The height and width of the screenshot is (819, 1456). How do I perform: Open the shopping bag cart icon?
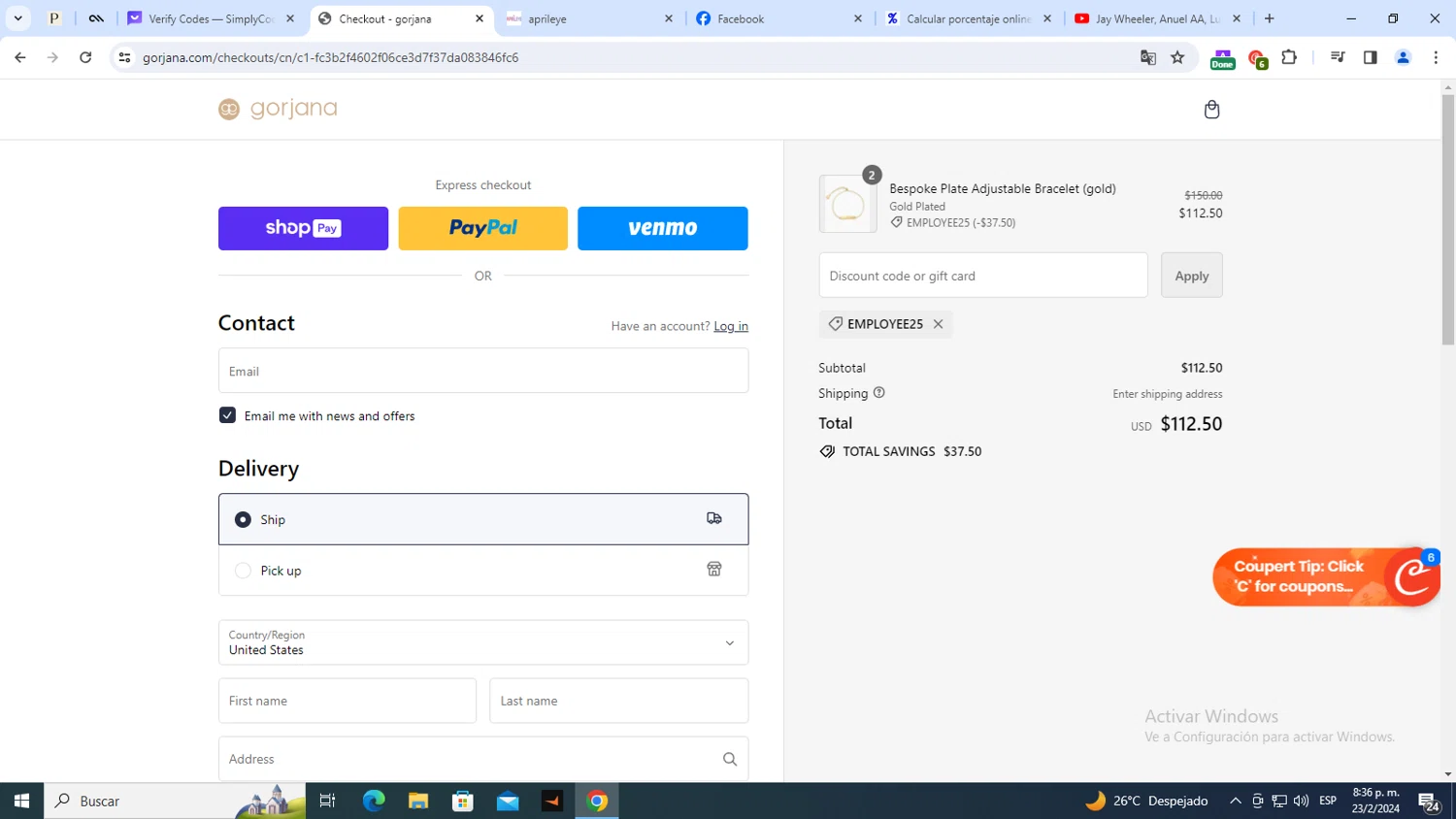point(1211,109)
